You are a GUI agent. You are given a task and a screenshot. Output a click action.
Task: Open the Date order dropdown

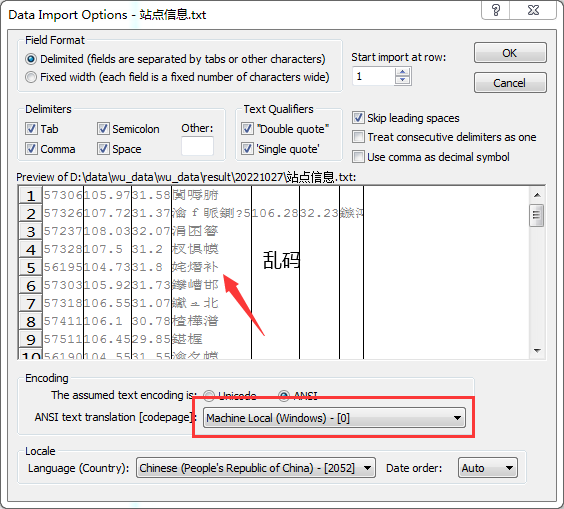(488, 468)
